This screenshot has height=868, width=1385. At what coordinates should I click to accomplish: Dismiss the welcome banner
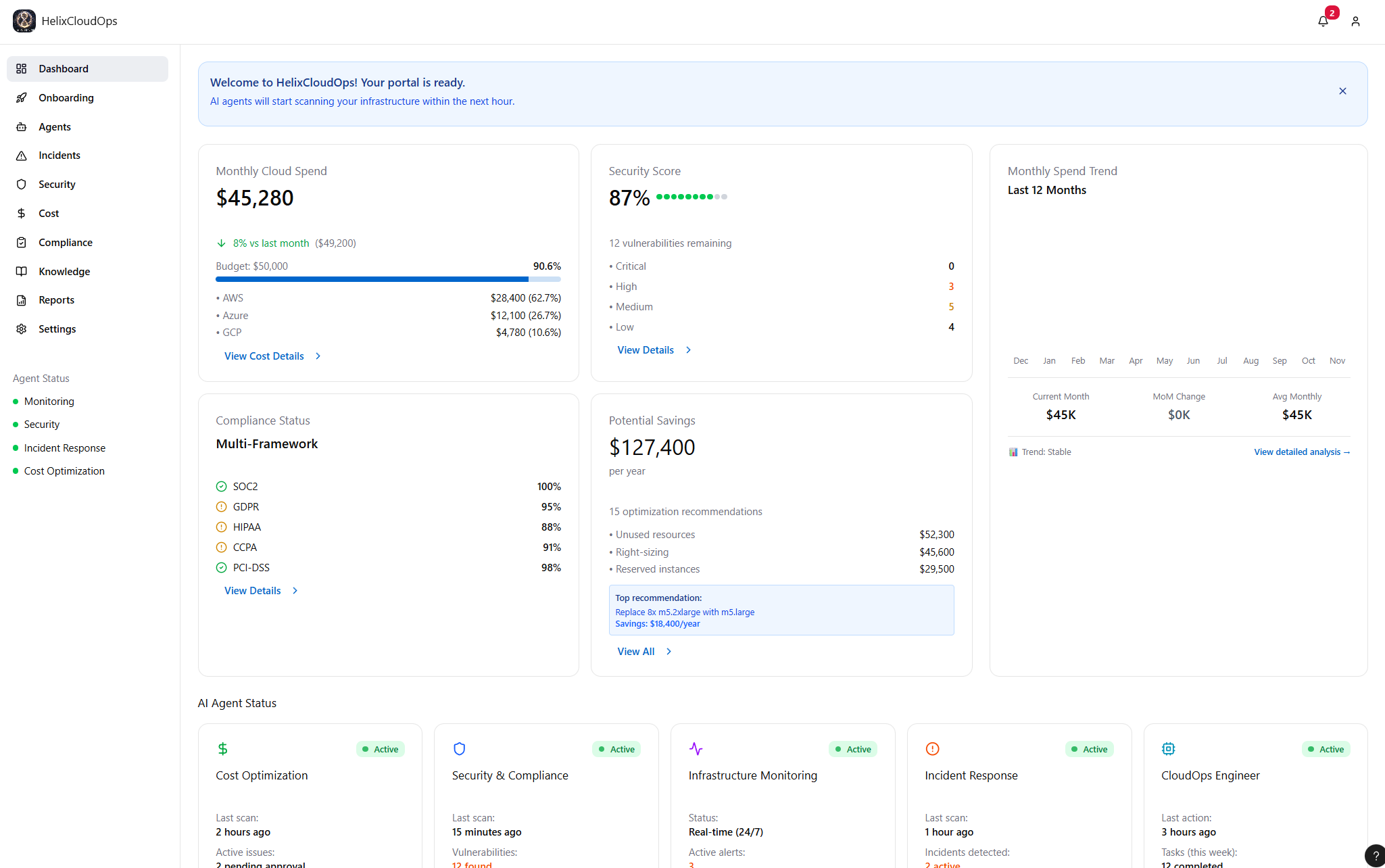click(x=1342, y=91)
